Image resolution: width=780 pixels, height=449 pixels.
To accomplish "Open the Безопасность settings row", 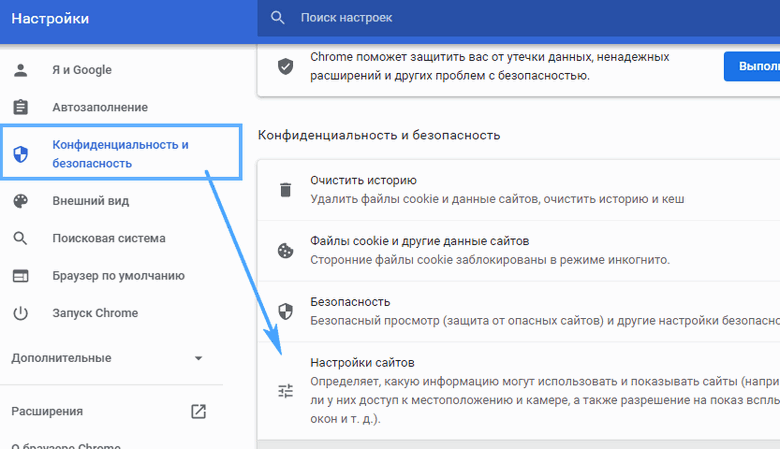I will pos(519,312).
